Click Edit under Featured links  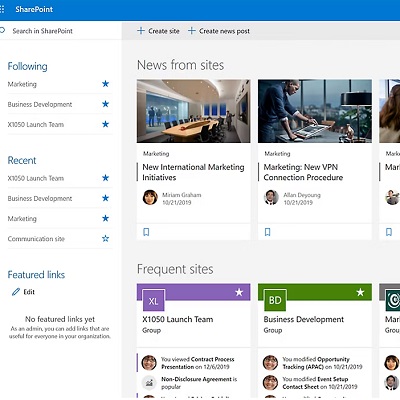click(29, 292)
